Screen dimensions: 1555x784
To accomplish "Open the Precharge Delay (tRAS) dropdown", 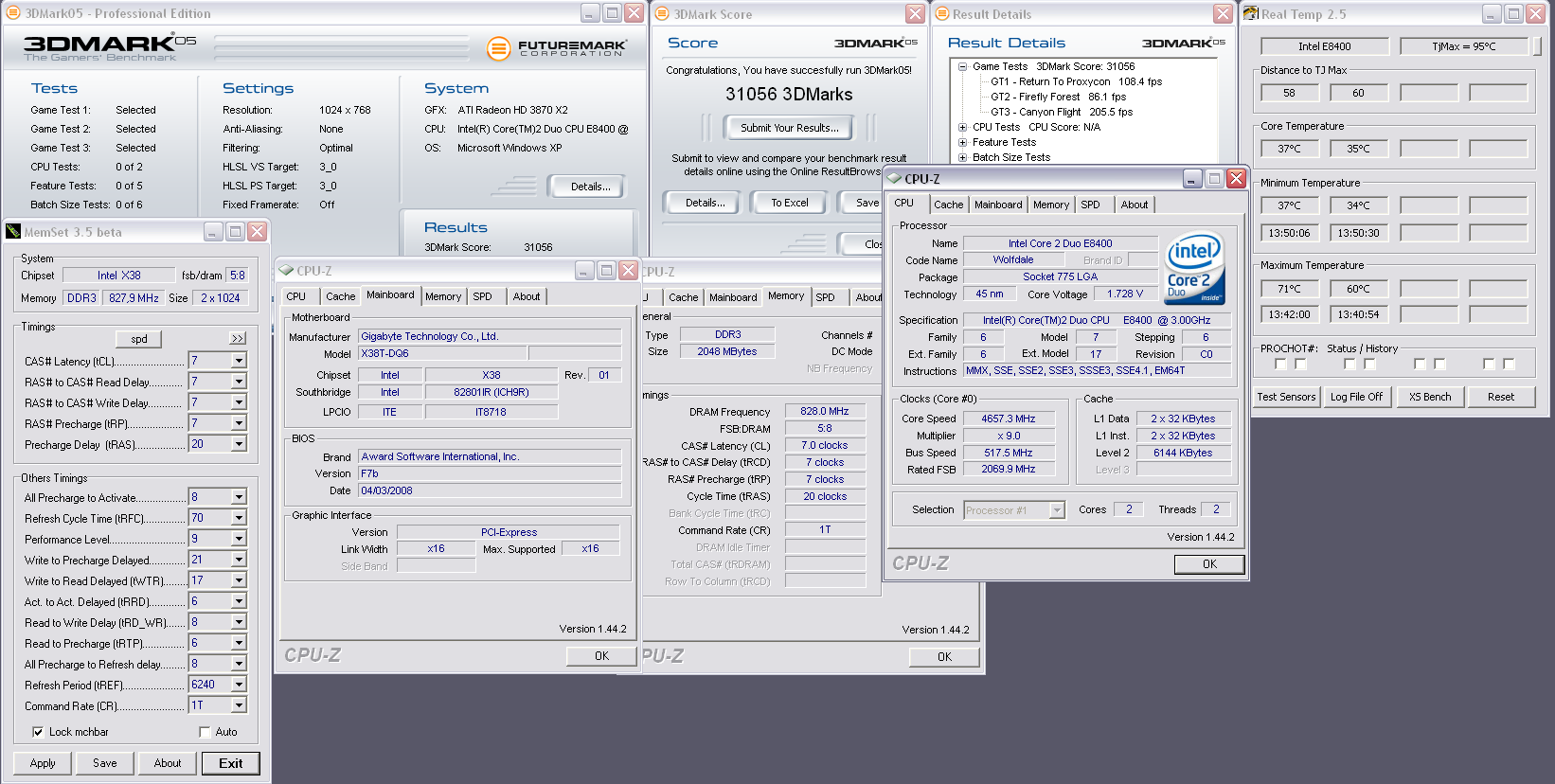I will click(239, 444).
